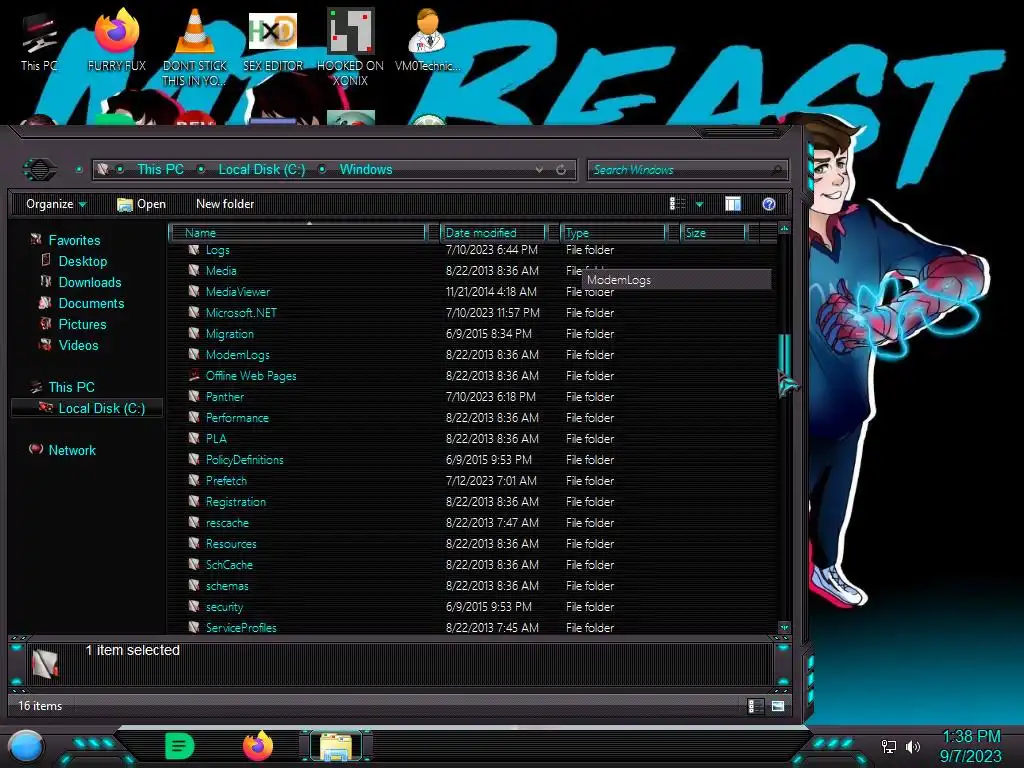Open address bar history dropdown
Screen dimensions: 1024x768
[x=539, y=170]
